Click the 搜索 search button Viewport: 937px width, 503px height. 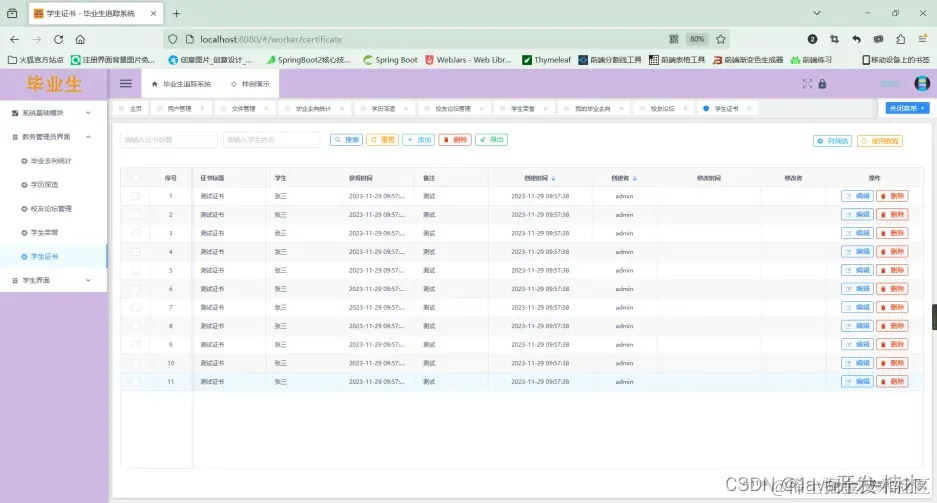coord(347,140)
